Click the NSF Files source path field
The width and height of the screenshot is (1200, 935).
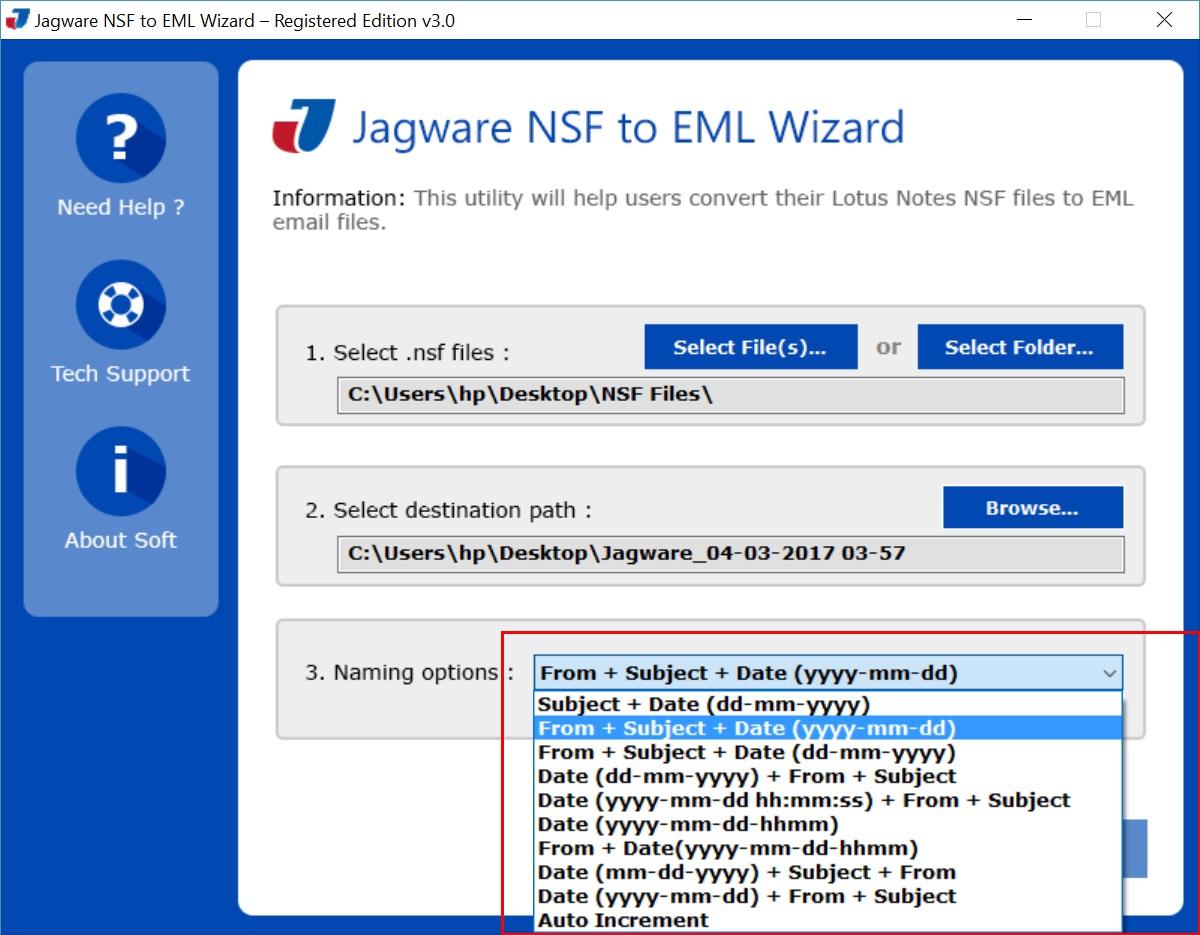tap(731, 395)
